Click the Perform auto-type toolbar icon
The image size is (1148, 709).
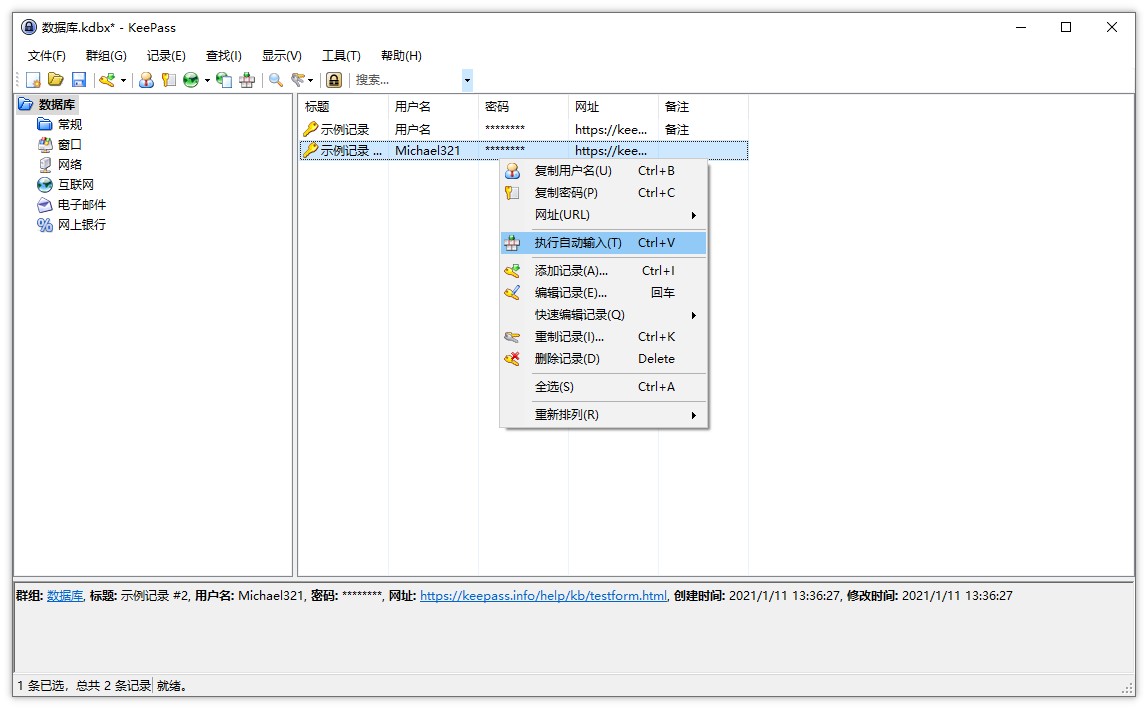tap(247, 80)
